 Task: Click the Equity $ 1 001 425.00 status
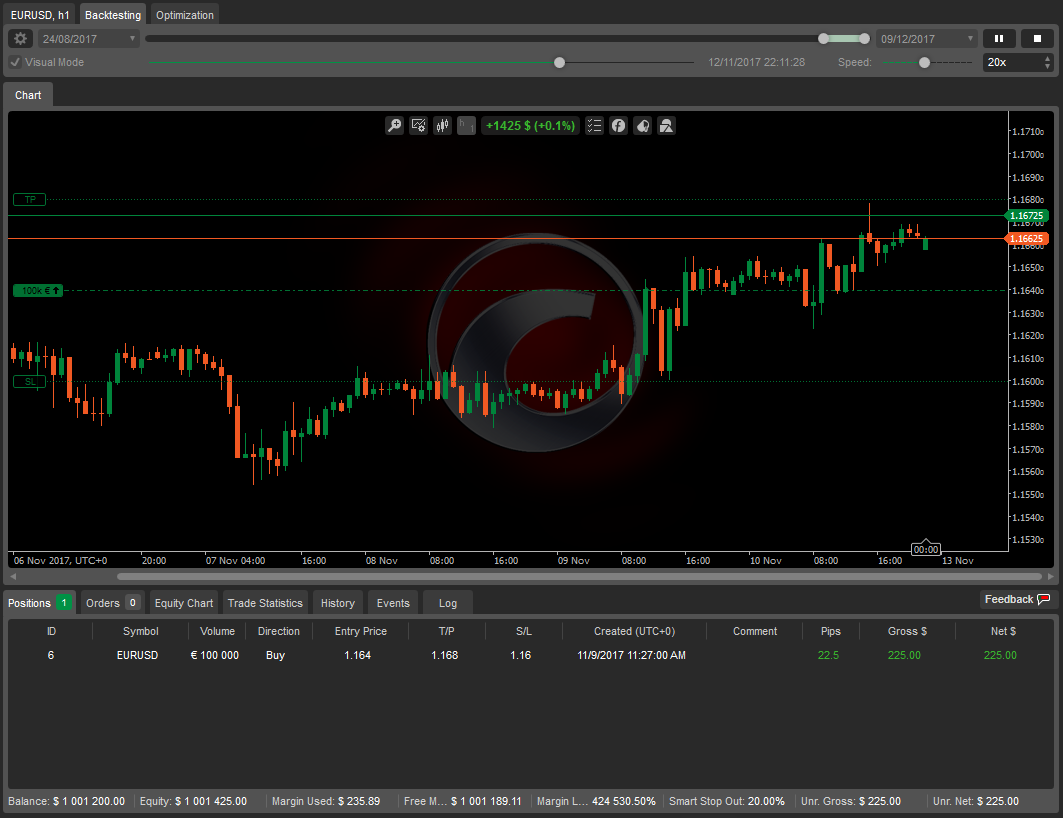(x=193, y=801)
